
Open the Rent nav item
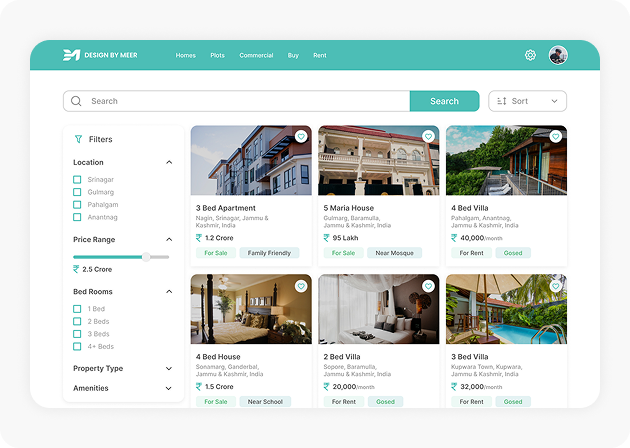pyautogui.click(x=320, y=55)
